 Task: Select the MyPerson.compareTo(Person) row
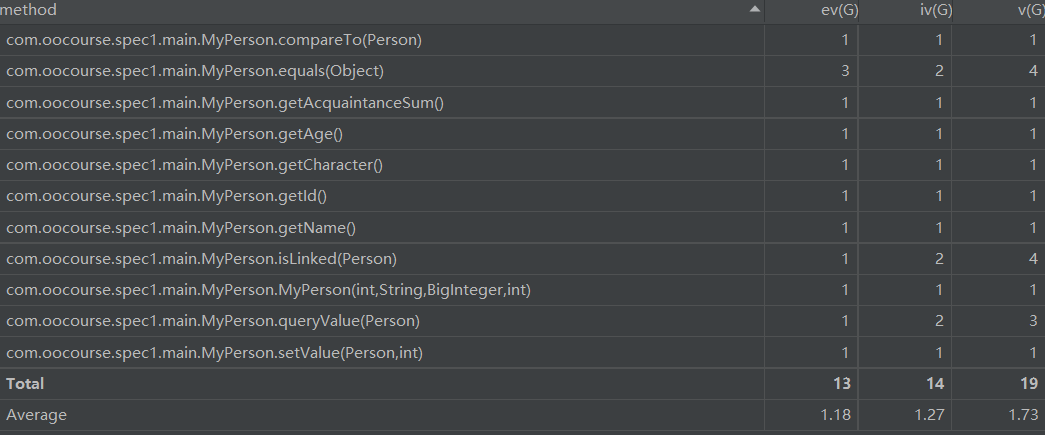pos(522,40)
